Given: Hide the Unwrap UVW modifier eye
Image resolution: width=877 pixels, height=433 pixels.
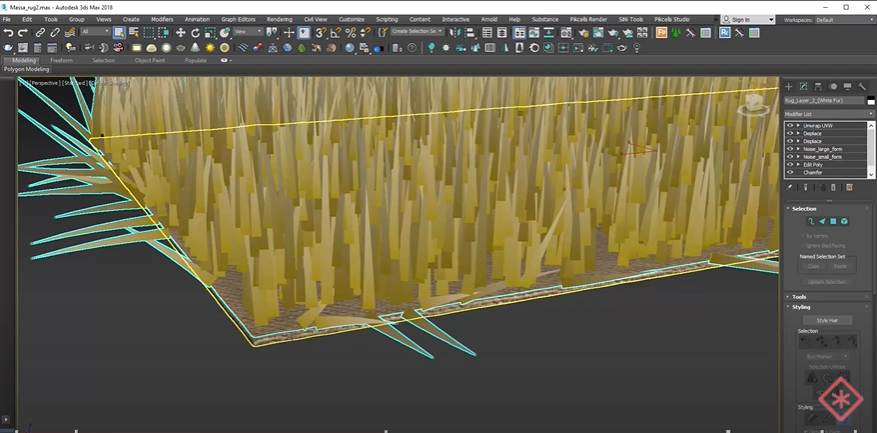Looking at the screenshot, I should click(x=790, y=126).
